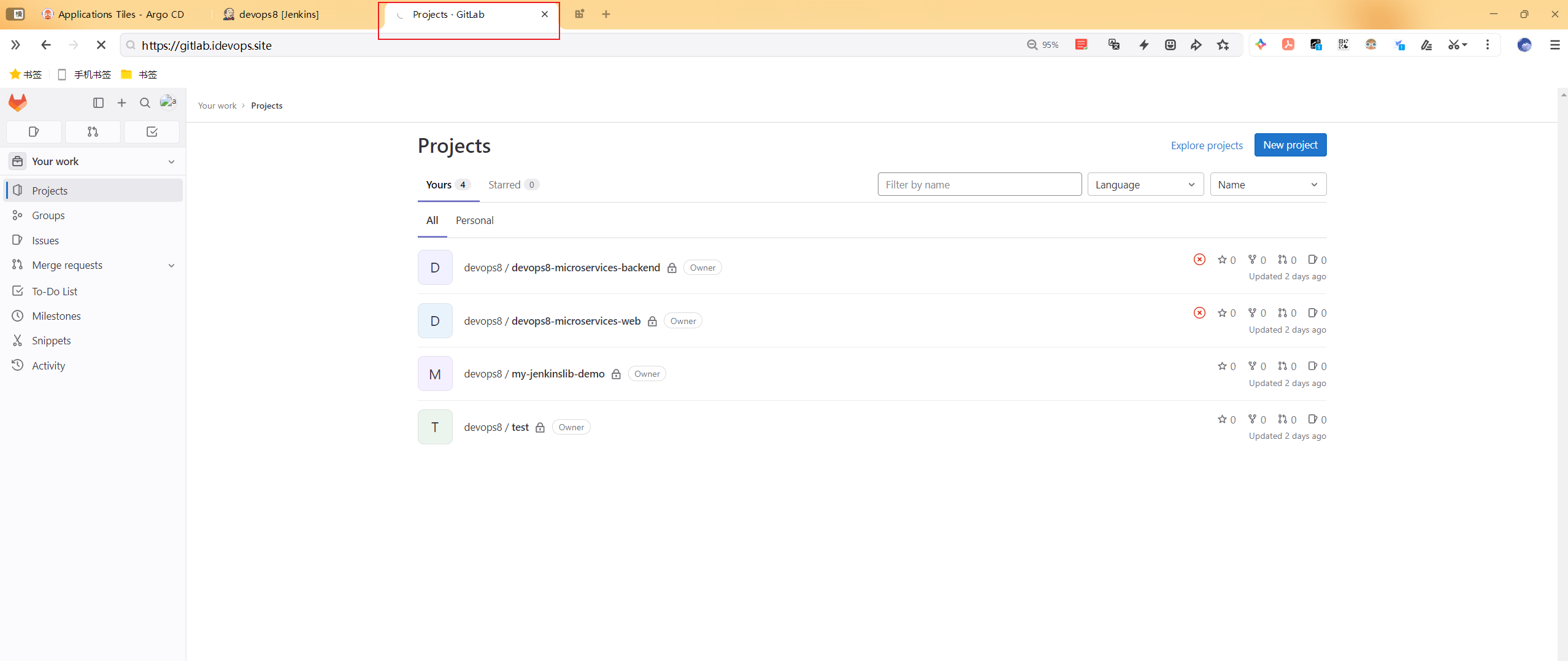The image size is (1568, 661).
Task: Expand Merge requests submenu chevron
Action: pos(171,265)
